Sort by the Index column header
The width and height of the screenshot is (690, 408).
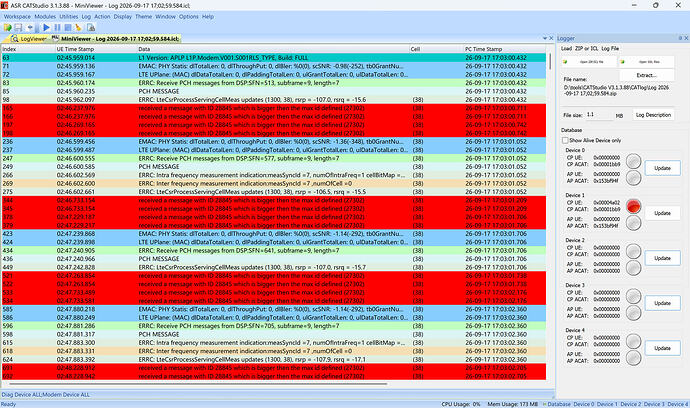click(x=28, y=49)
